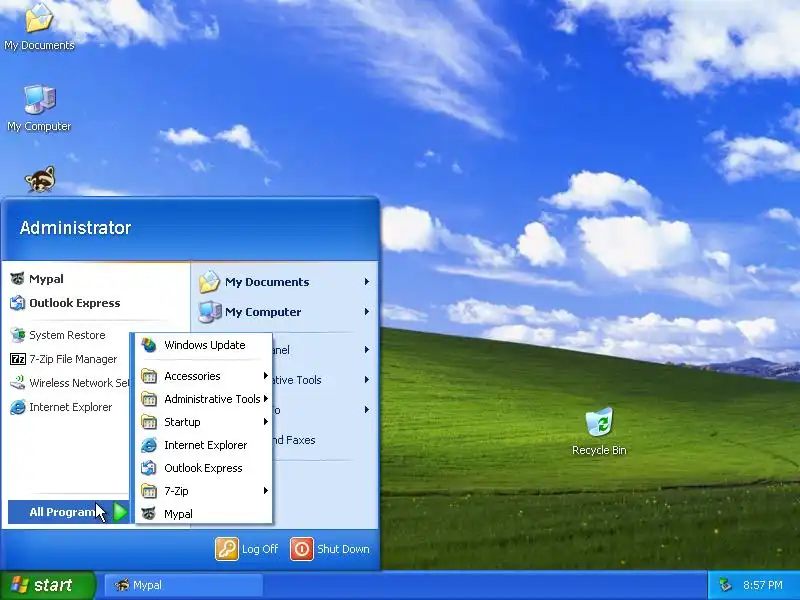800x600 pixels.
Task: Click the Outlook Express icon in pinned list
Action: click(17, 303)
